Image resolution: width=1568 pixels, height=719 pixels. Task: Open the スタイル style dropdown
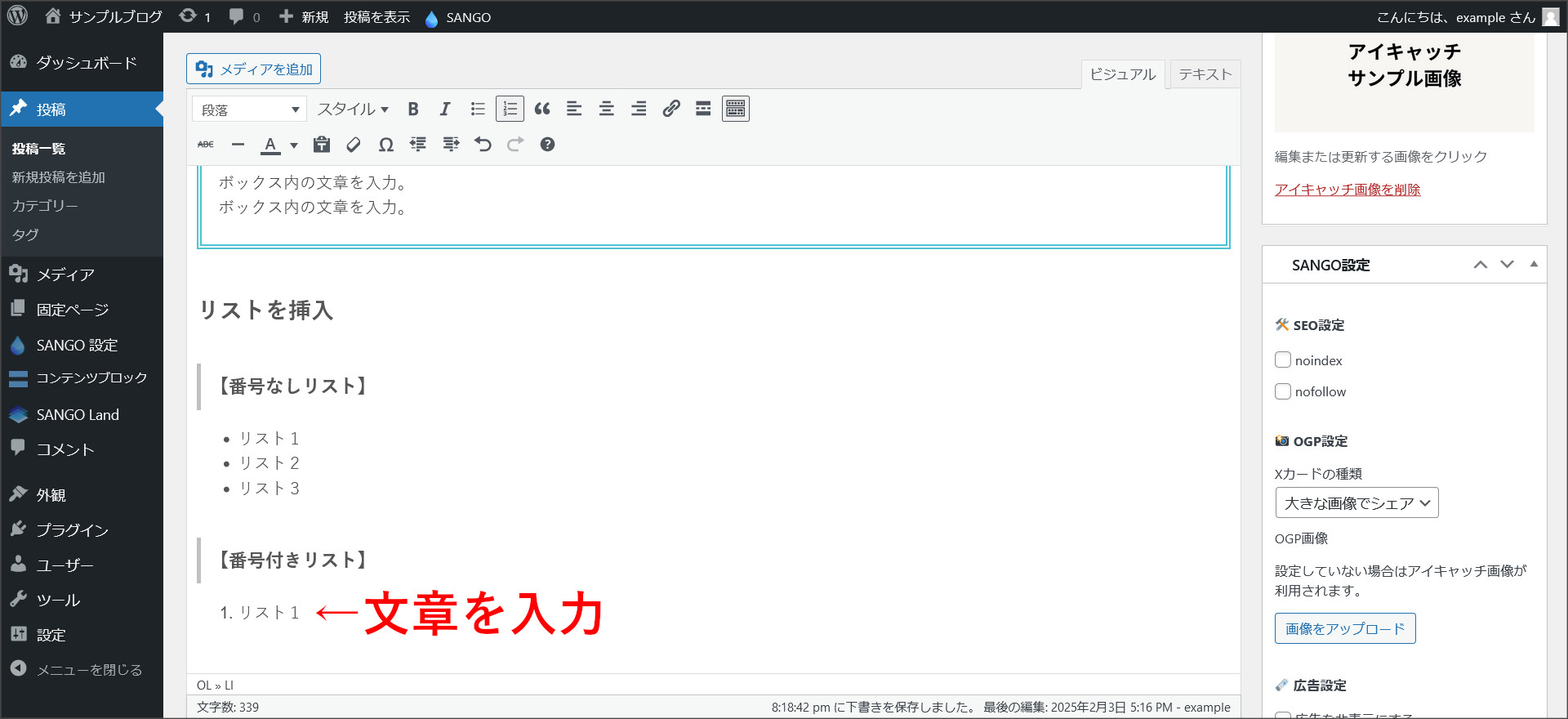tap(353, 109)
